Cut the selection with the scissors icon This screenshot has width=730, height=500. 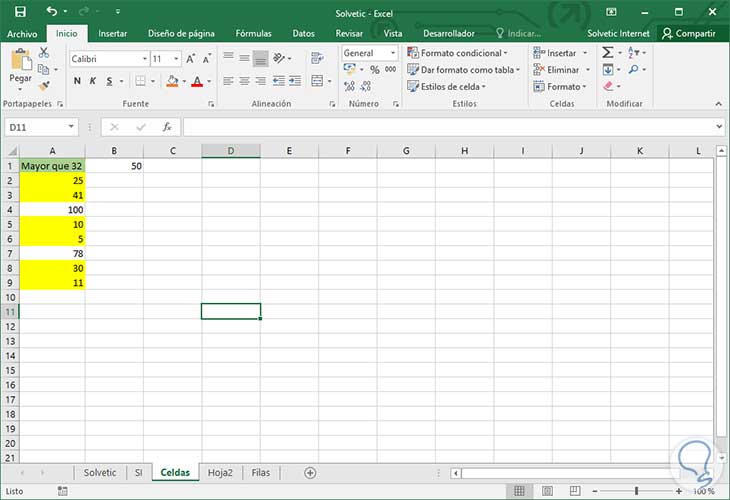pos(44,53)
